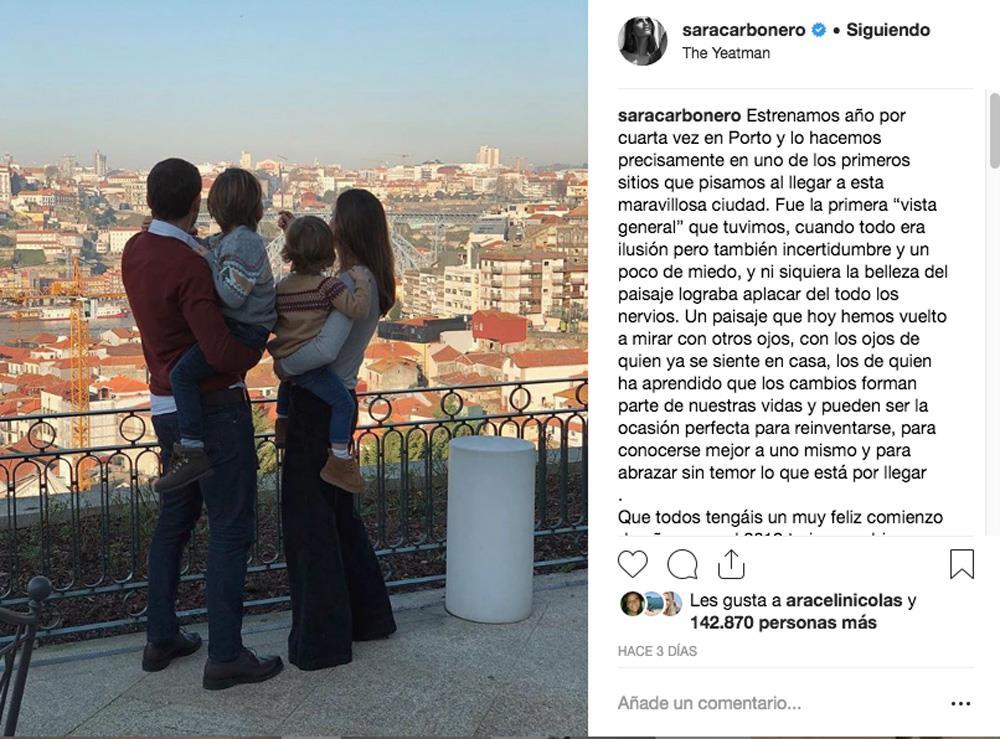Like the post with the heart icon
Viewport: 1000px width, 739px height.
[x=632, y=564]
